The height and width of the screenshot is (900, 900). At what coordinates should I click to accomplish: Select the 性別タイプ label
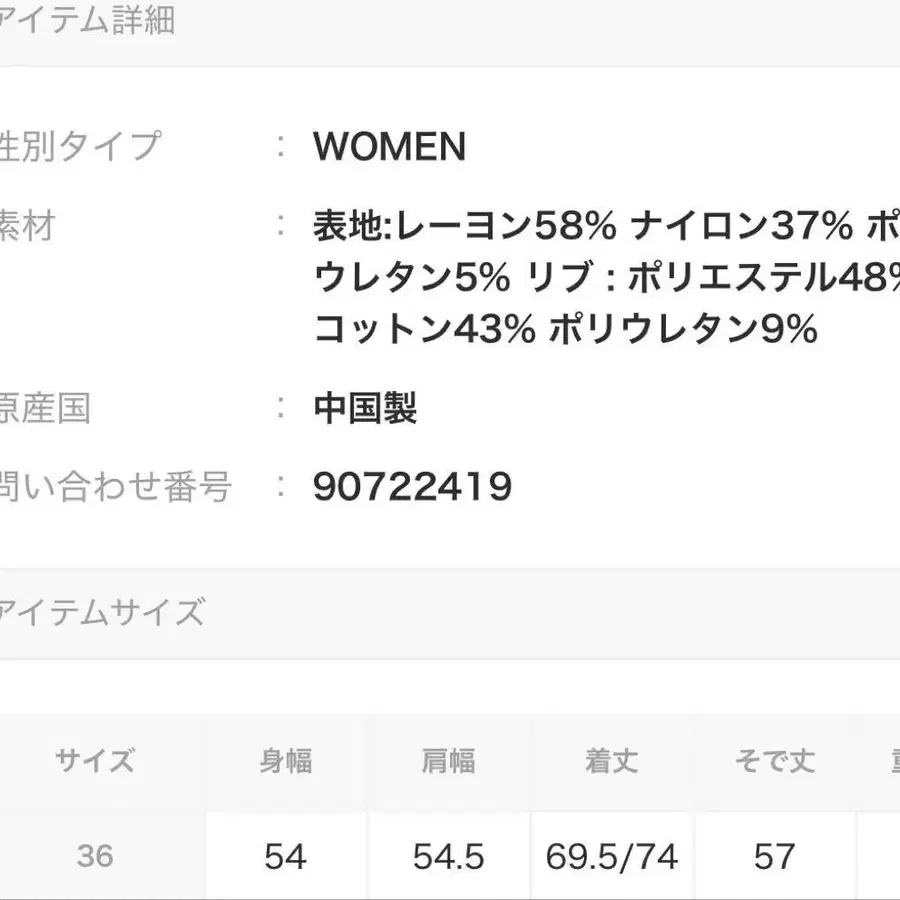pyautogui.click(x=80, y=146)
